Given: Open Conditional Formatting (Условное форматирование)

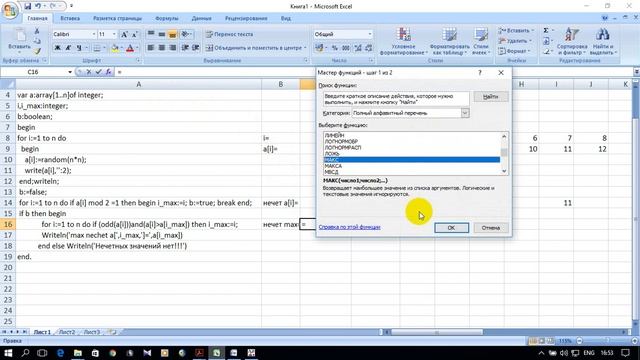Looking at the screenshot, I should [403, 41].
